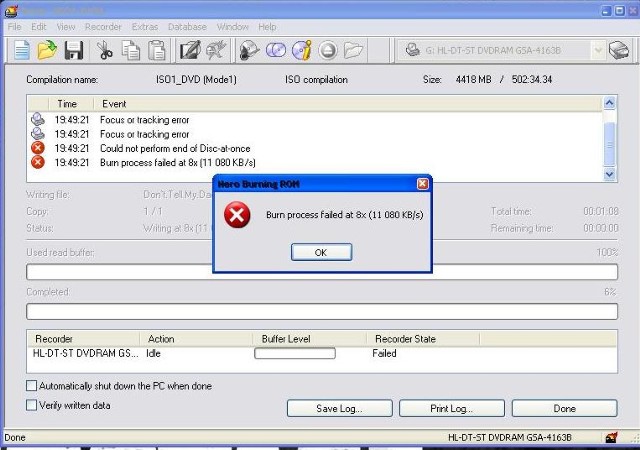Click the Buffer Level column header

pos(310,339)
